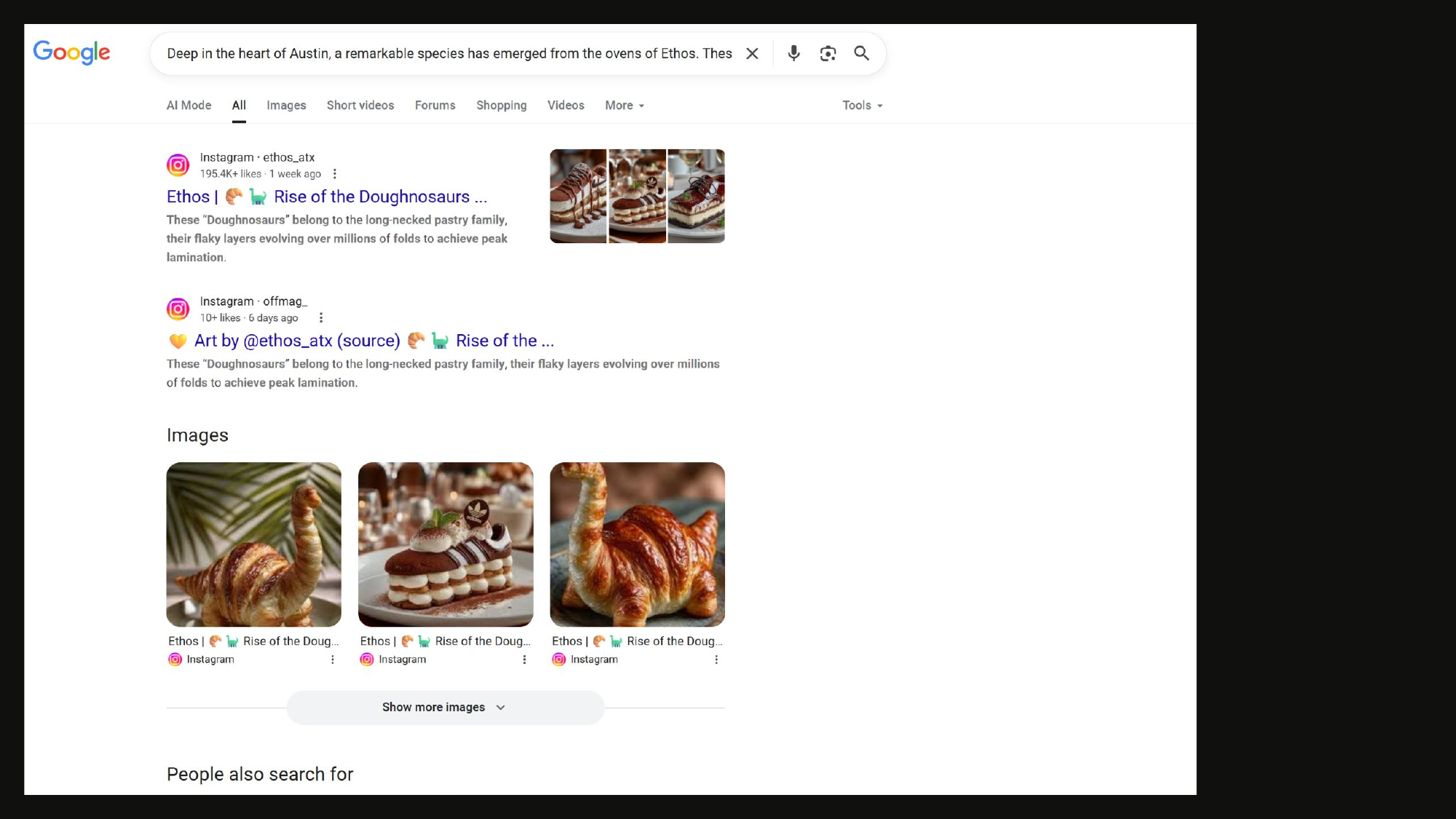Click Instagram icon beside ethos_atx result
Screen dimensions: 1456x819
point(178,165)
